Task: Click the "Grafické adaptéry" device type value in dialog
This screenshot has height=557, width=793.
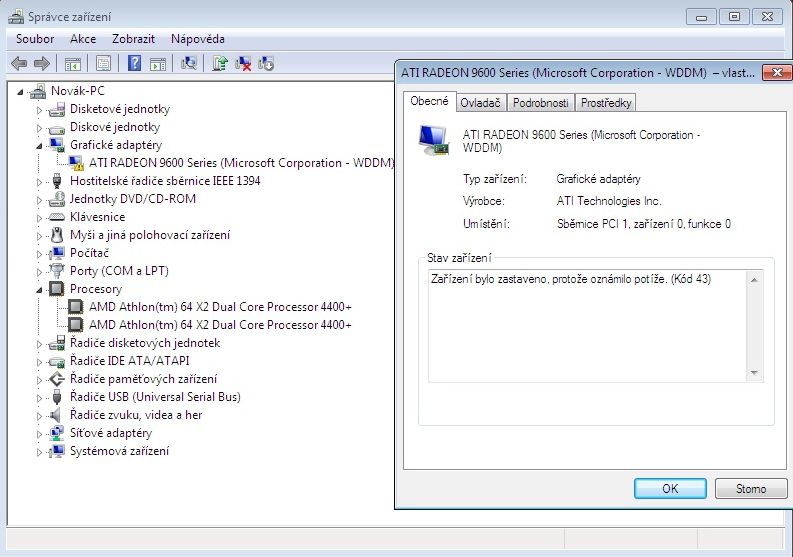Action: pos(598,179)
